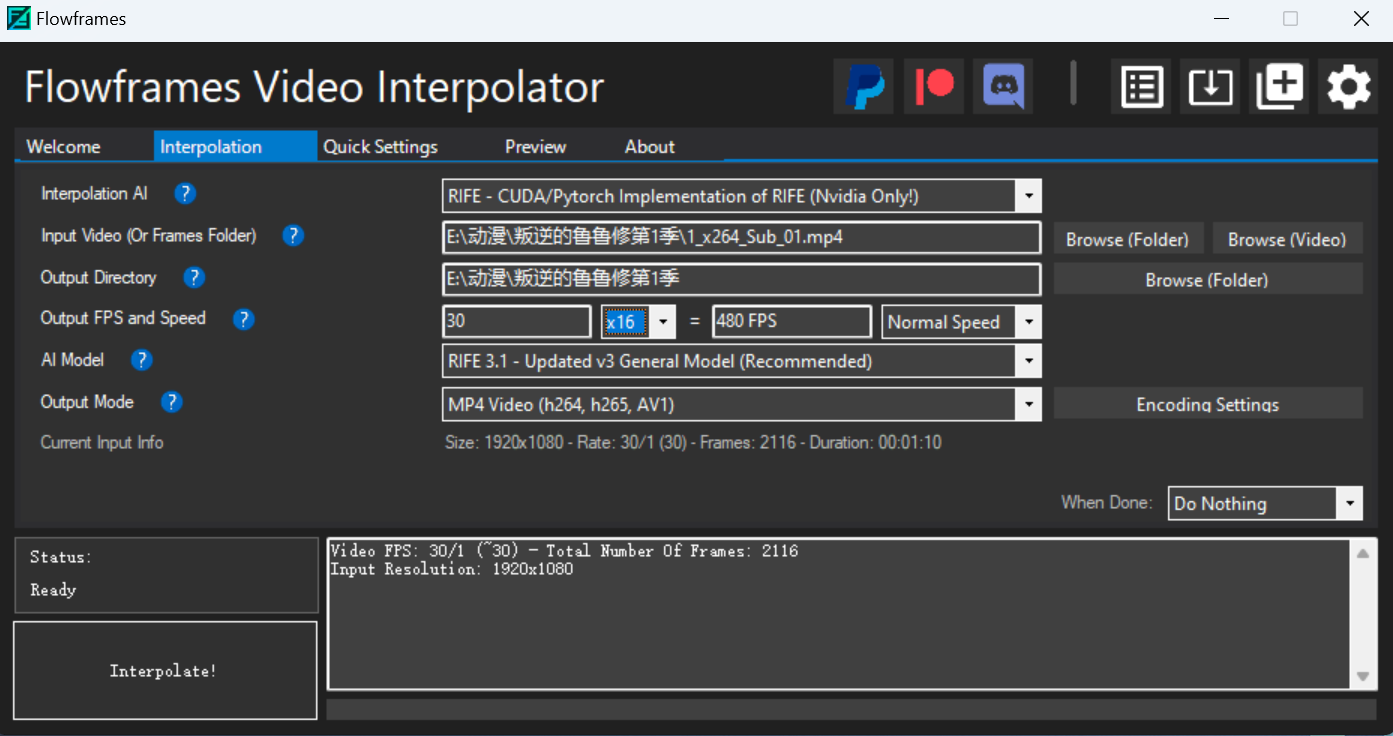The width and height of the screenshot is (1393, 736).
Task: Open the settings gear icon
Action: click(x=1348, y=87)
